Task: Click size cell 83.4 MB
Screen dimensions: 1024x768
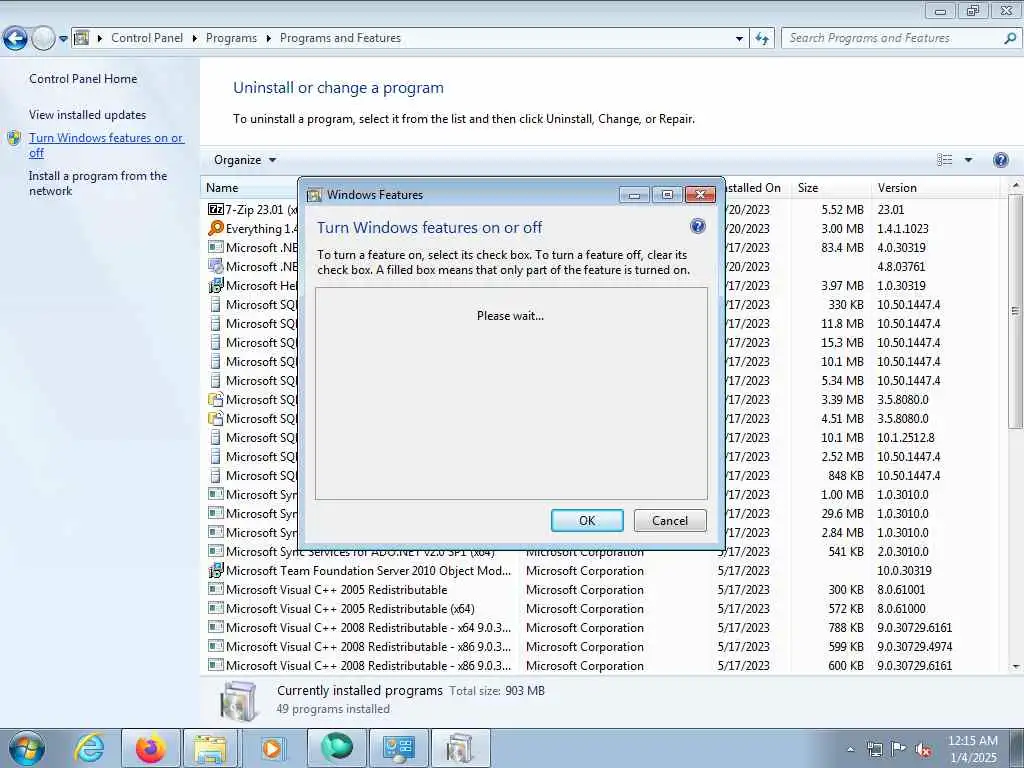Action: pyautogui.click(x=842, y=248)
